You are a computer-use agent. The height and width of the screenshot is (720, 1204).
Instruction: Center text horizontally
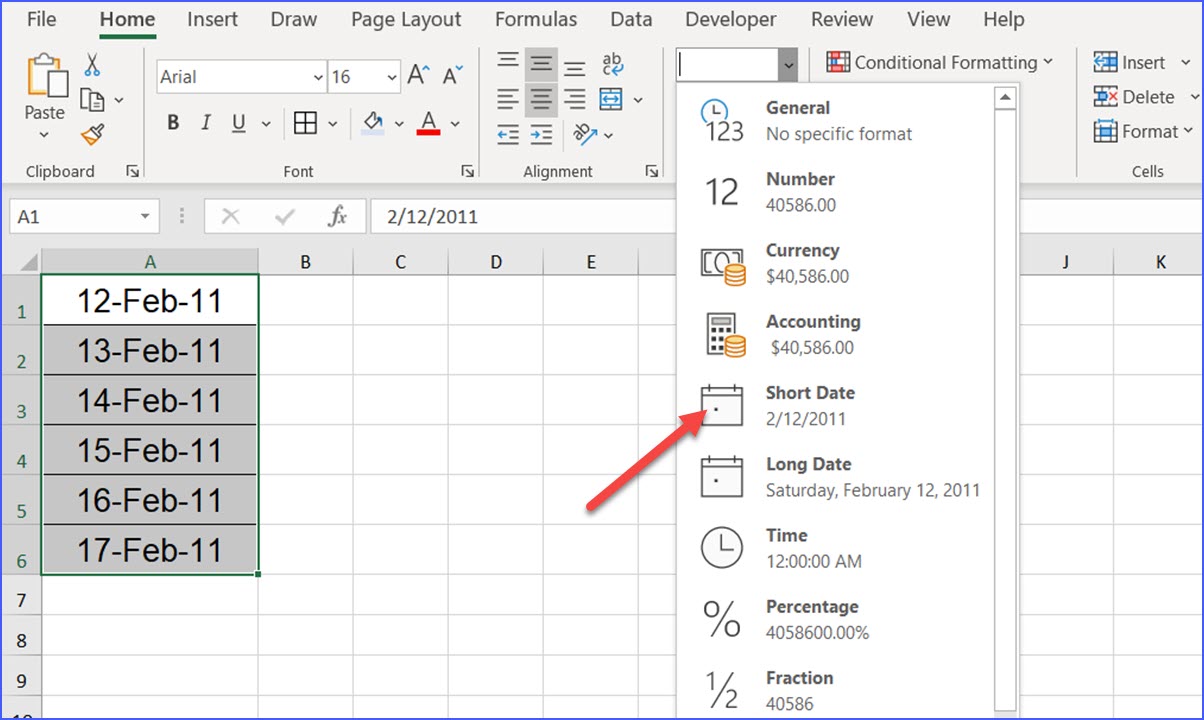point(541,99)
